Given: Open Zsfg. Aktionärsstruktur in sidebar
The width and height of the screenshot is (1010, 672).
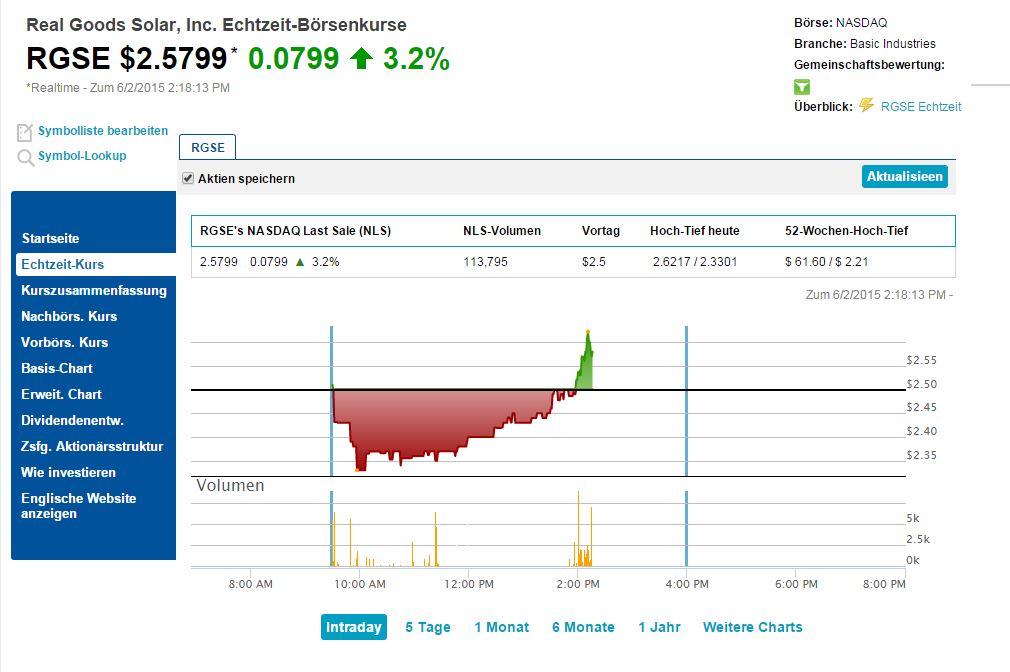Looking at the screenshot, I should 91,446.
